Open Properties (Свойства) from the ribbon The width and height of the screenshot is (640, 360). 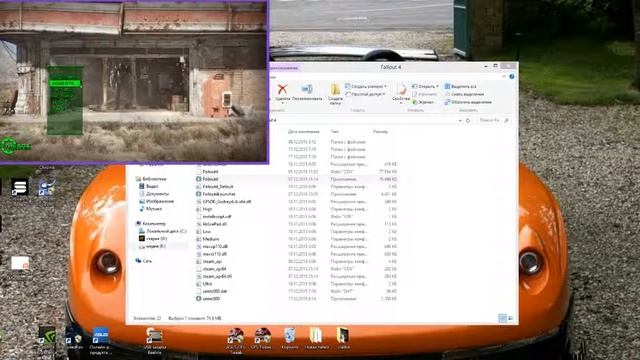(401, 93)
